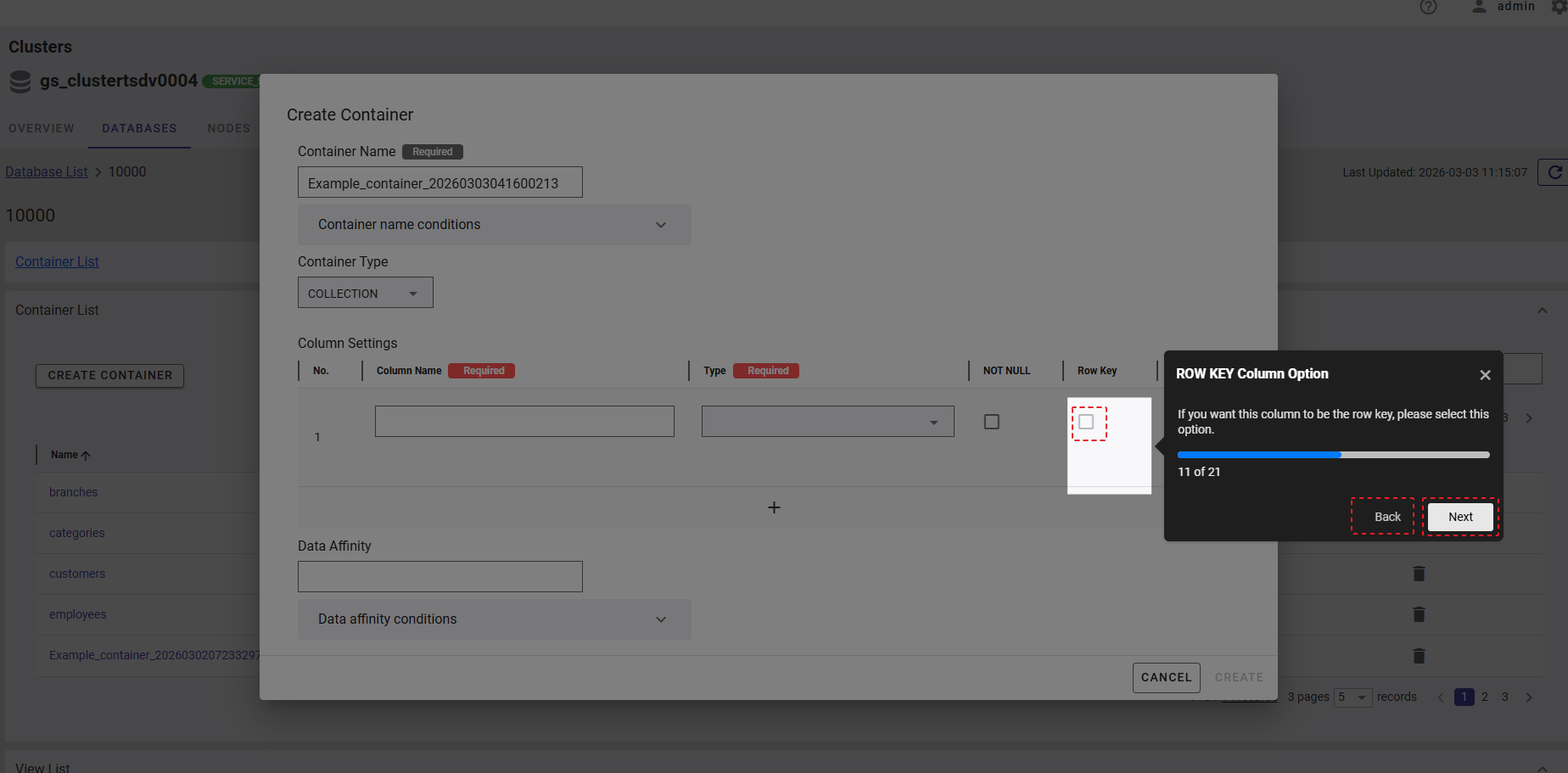
Task: Delete the customers container via trash icon
Action: coord(1419,574)
